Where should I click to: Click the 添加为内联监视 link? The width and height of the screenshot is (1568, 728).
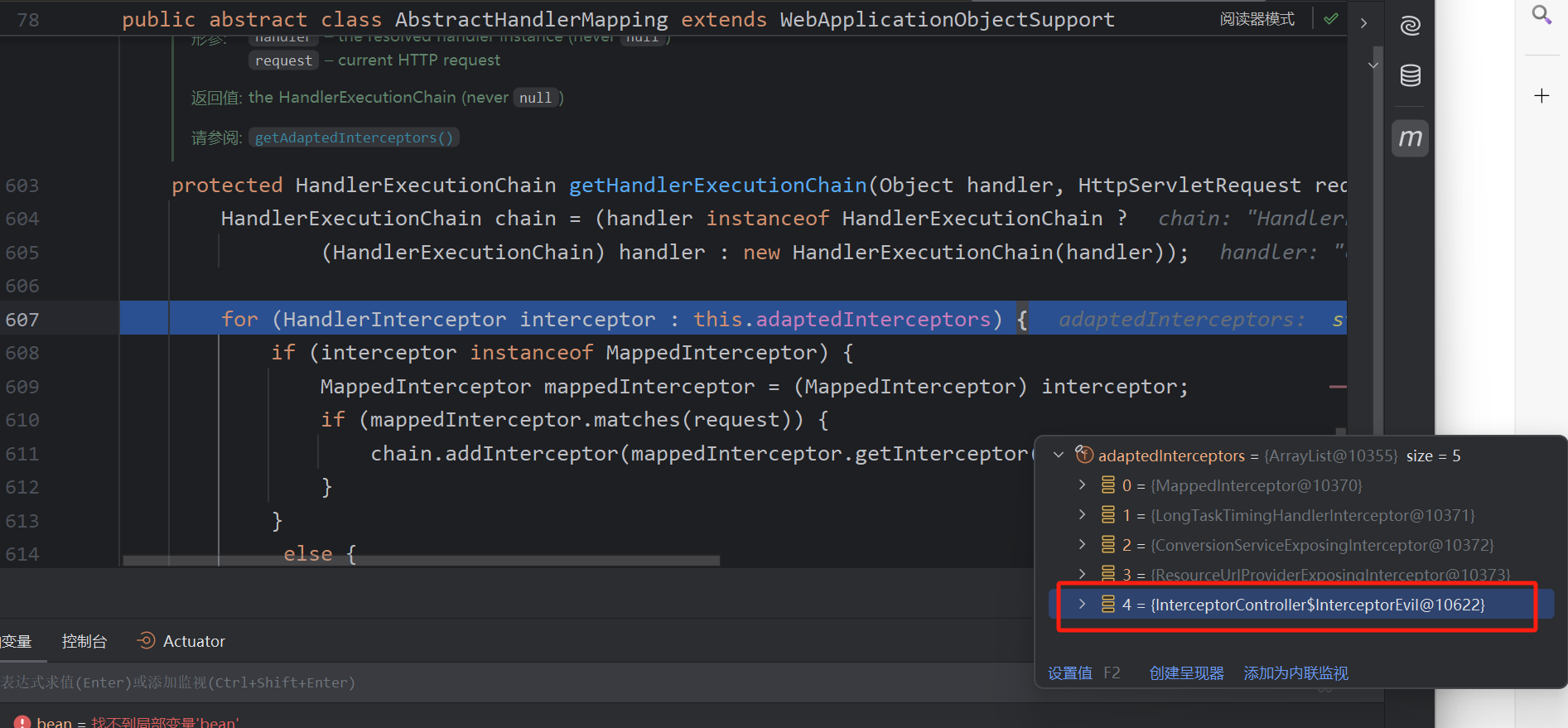1295,673
